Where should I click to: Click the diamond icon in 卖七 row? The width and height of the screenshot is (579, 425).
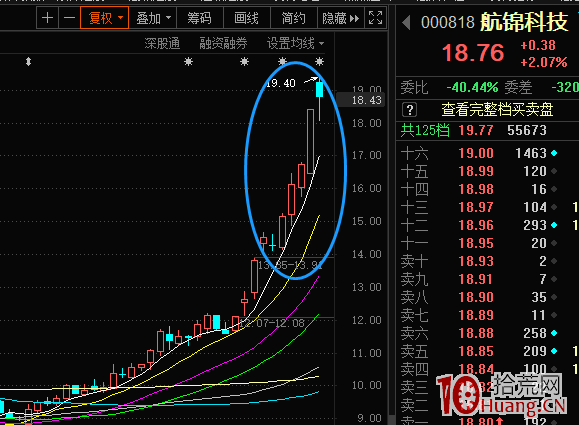coord(554,315)
